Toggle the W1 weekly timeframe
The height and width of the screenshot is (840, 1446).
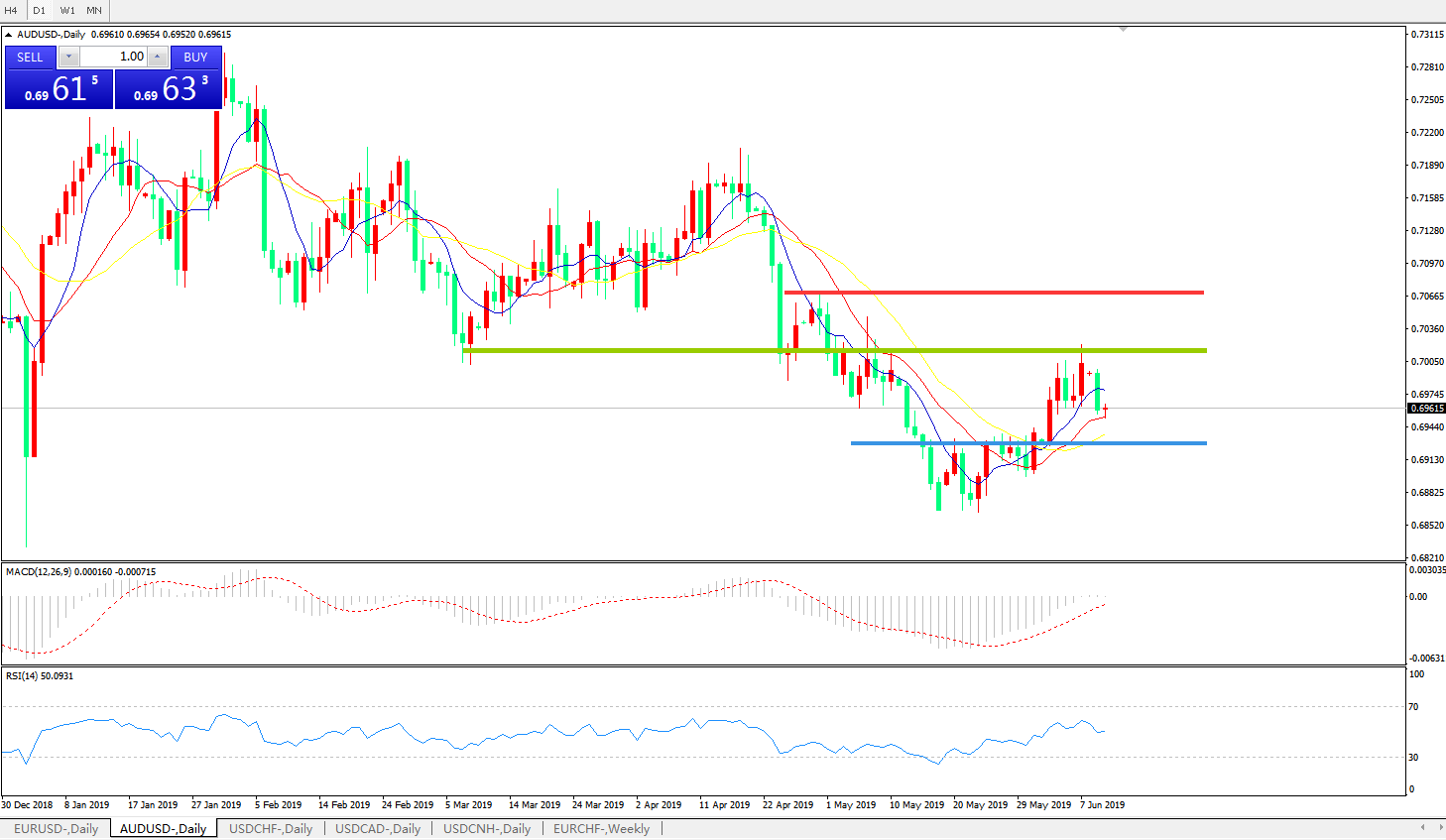pos(67,10)
